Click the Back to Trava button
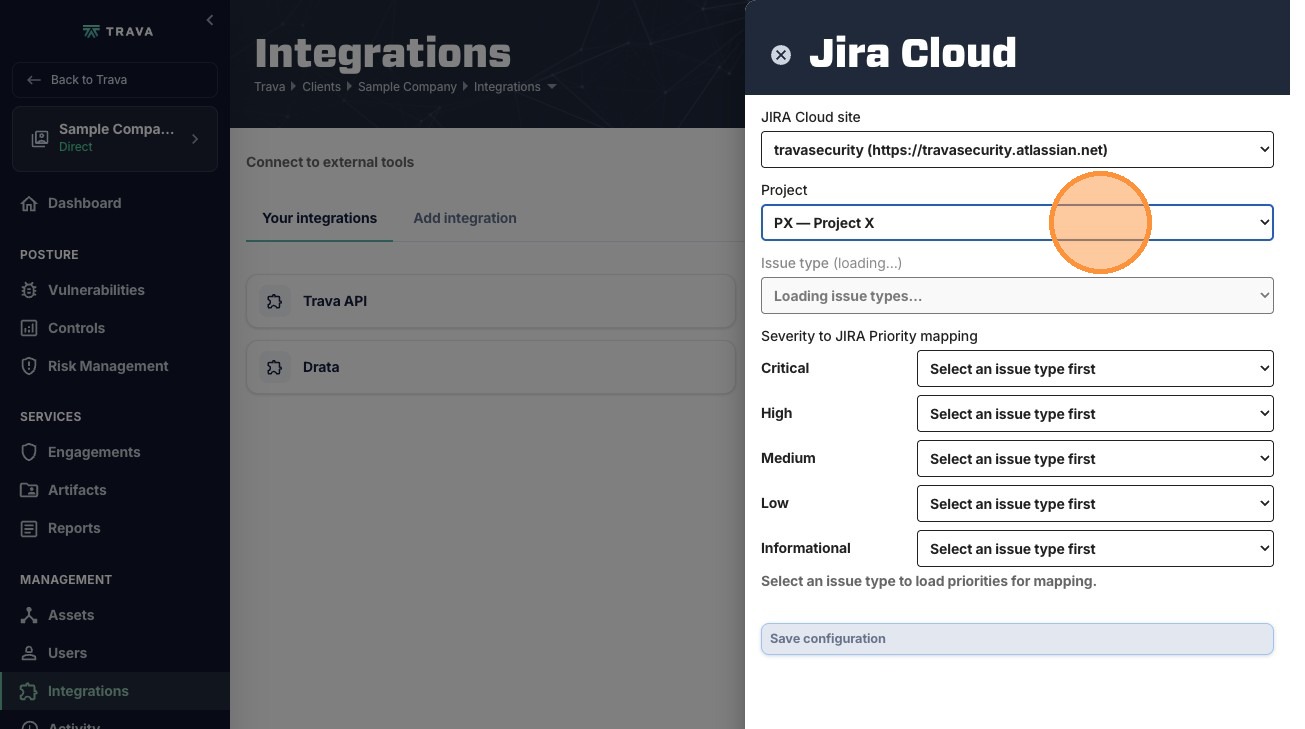Screen dimensions: 1305x729 (115, 80)
